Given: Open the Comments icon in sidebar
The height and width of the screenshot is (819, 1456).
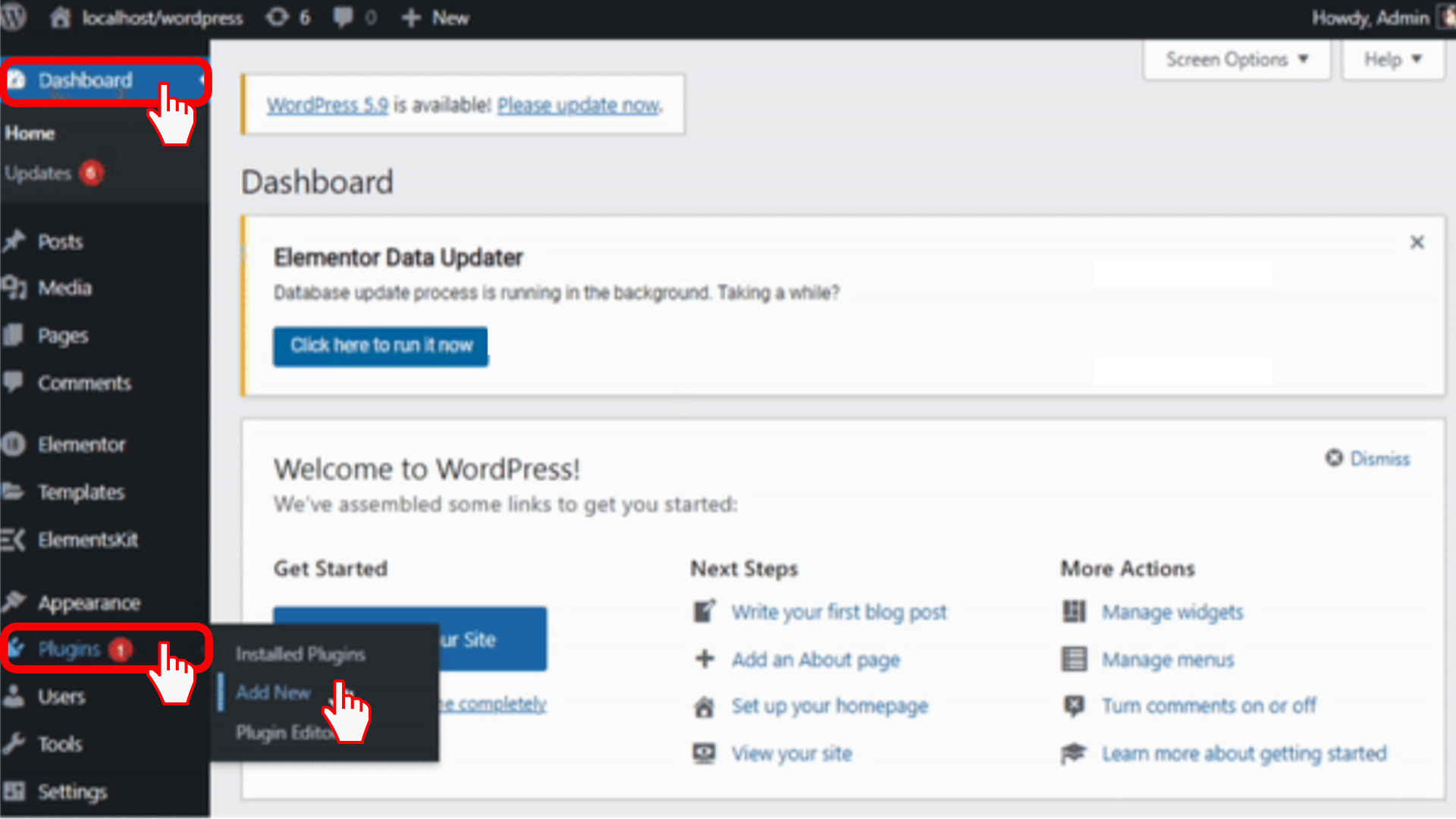Looking at the screenshot, I should click(13, 381).
